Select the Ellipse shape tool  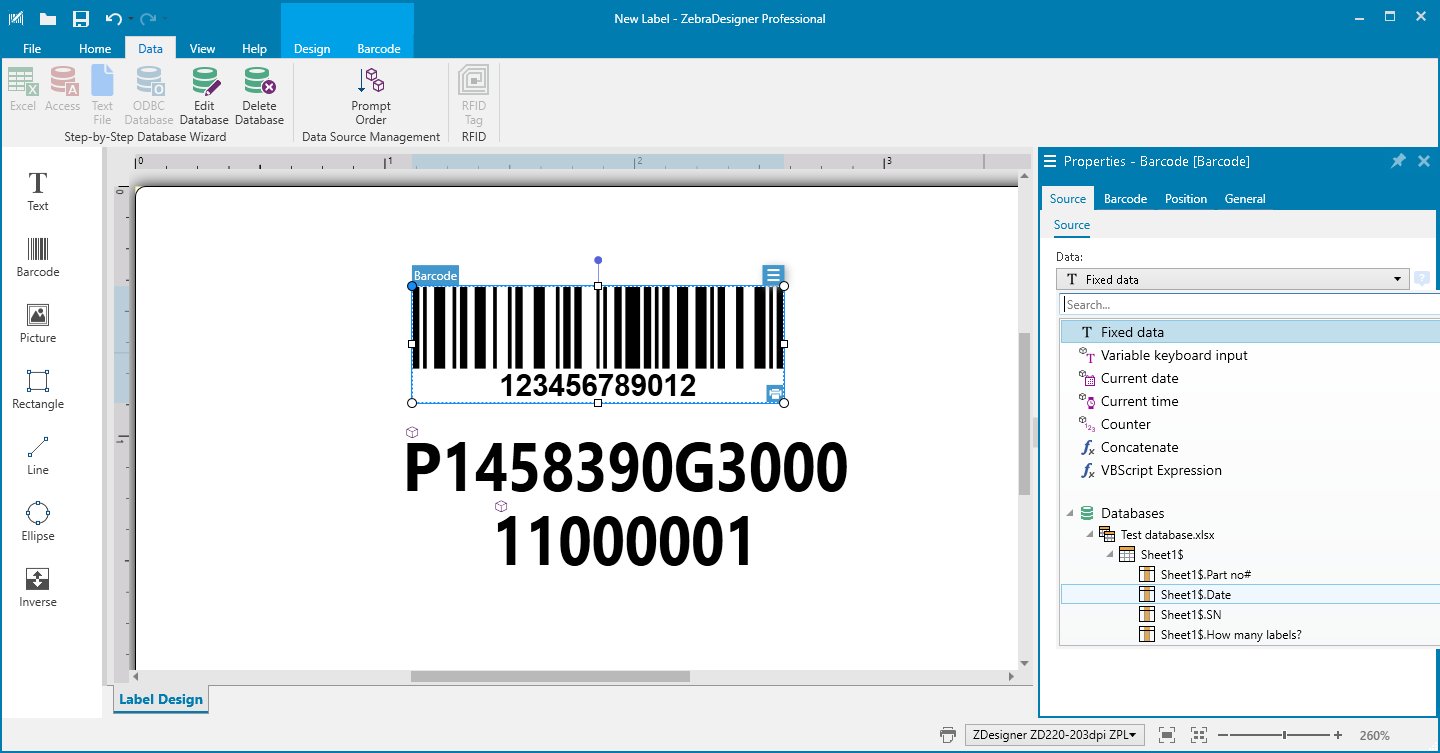click(x=38, y=521)
